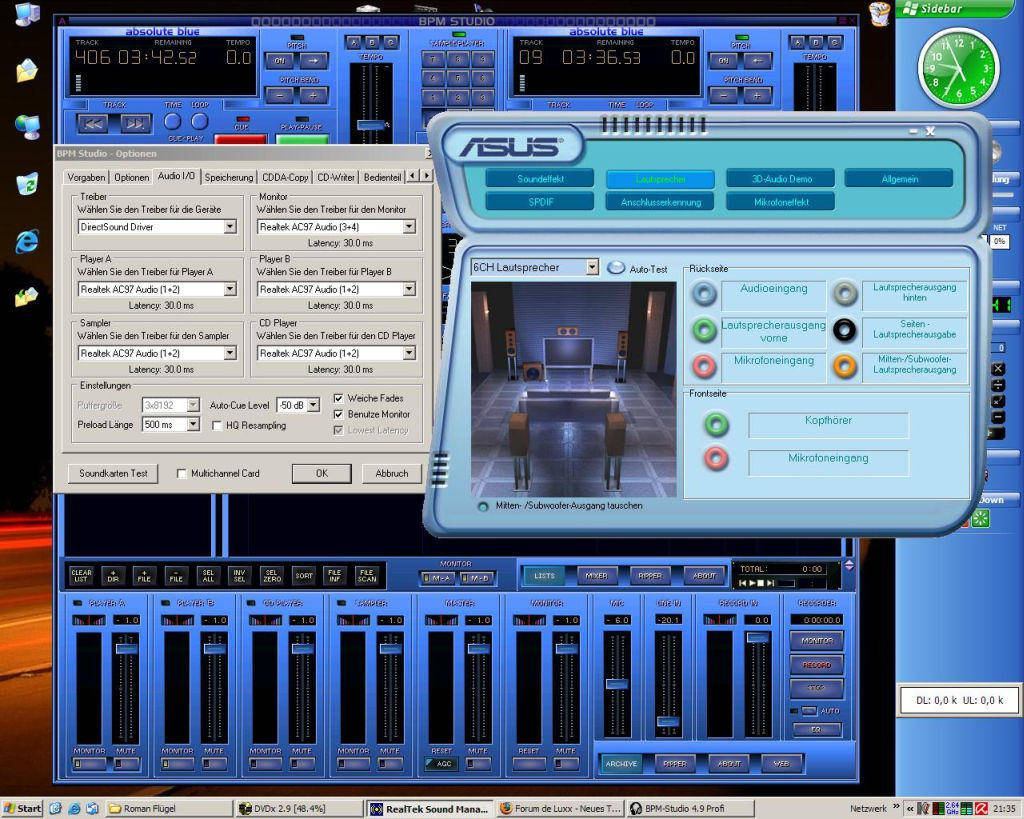1024x819 pixels.
Task: Click the + FILE playlist button
Action: 144,575
